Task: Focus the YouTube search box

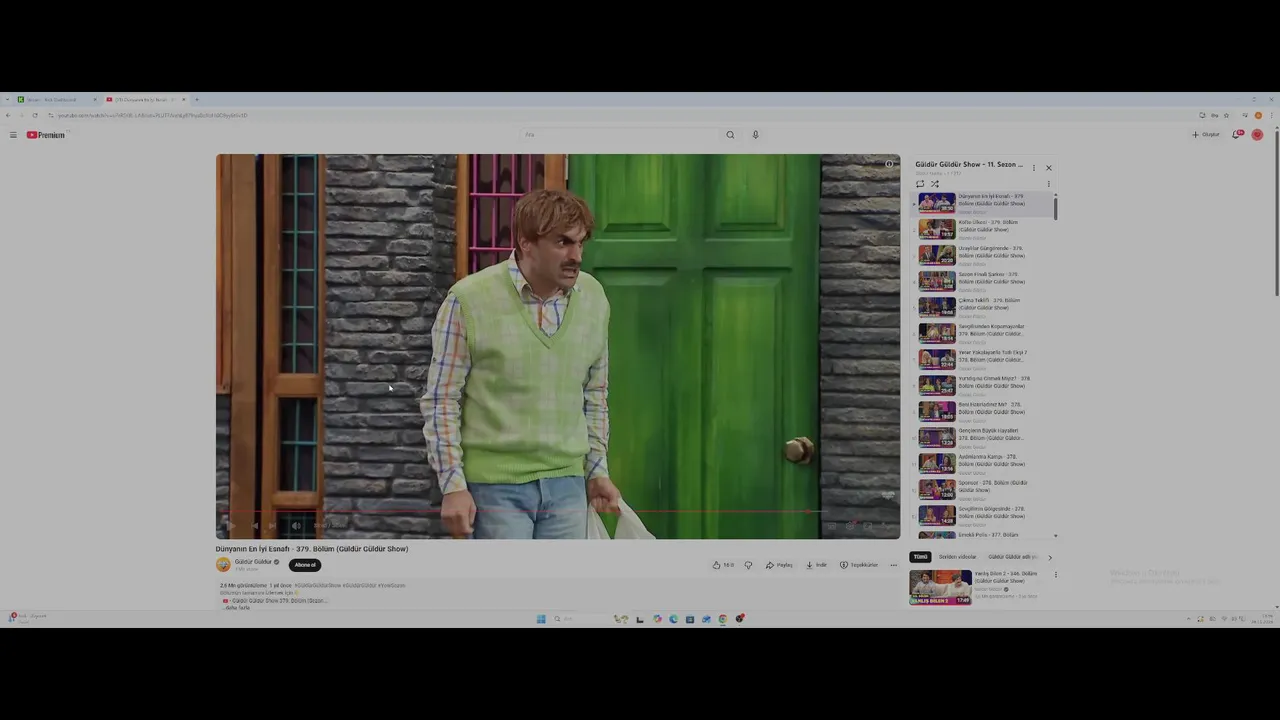Action: pos(620,135)
